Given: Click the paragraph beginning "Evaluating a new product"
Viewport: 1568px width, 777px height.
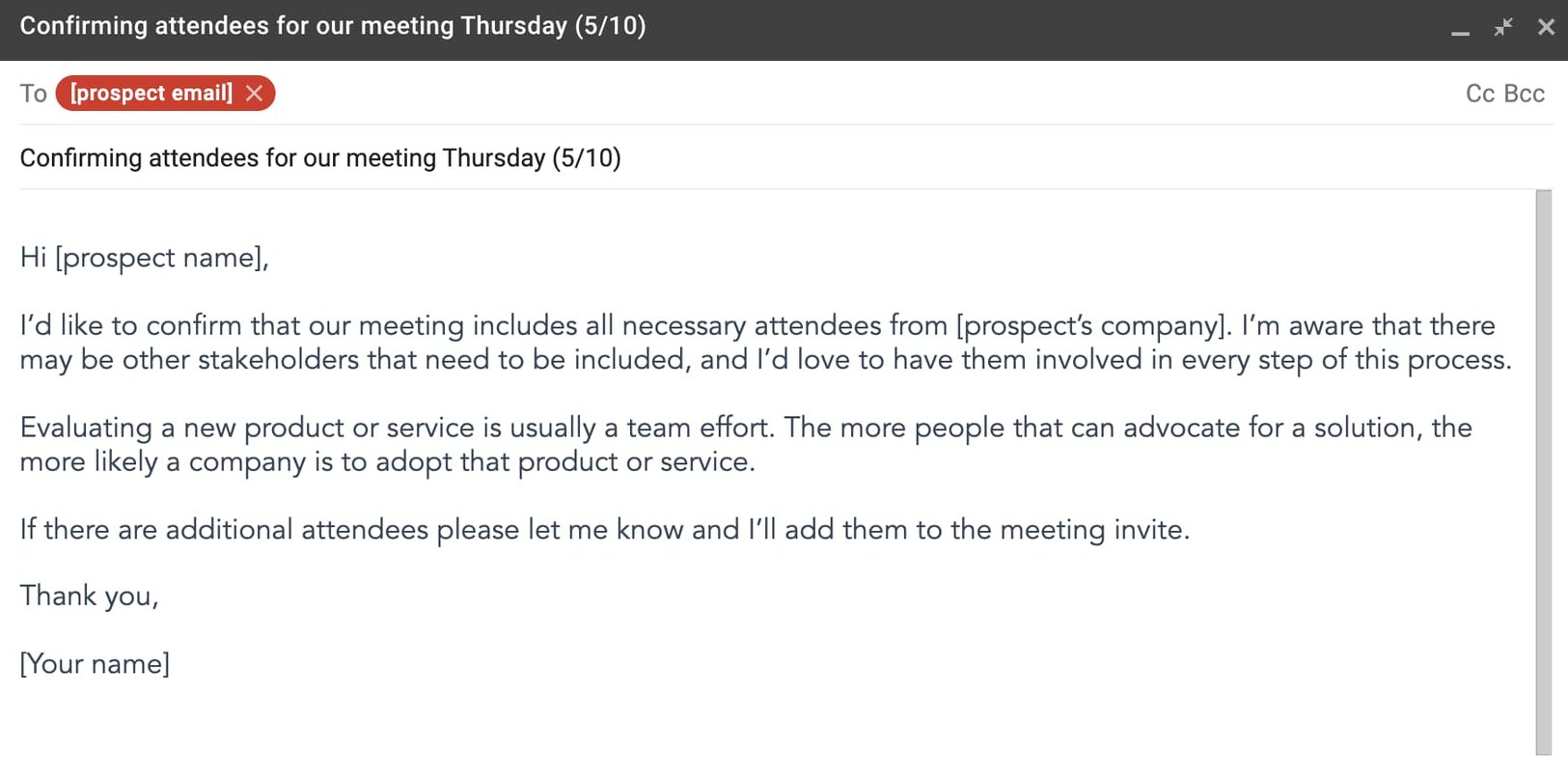Looking at the screenshot, I should 746,444.
